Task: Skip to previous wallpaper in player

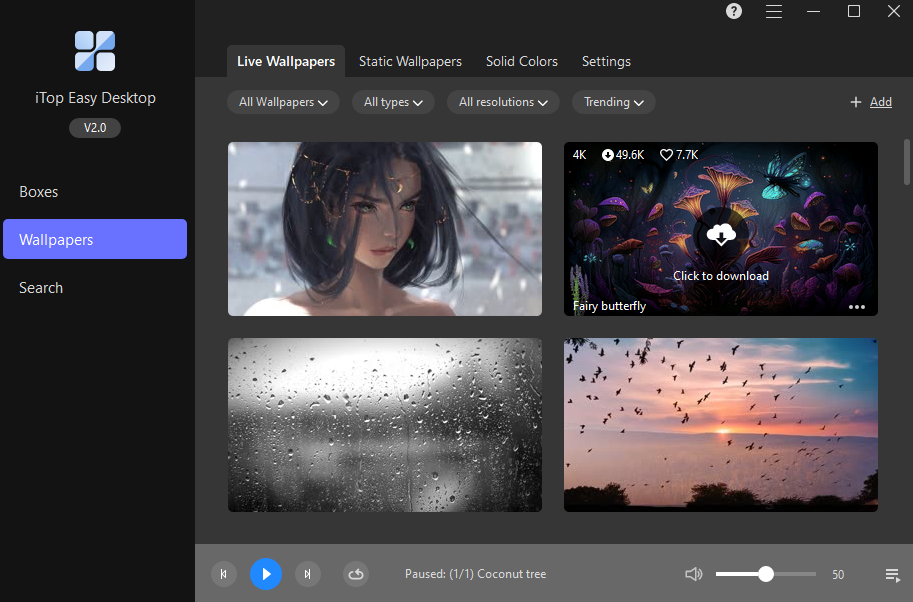Action: tap(224, 574)
